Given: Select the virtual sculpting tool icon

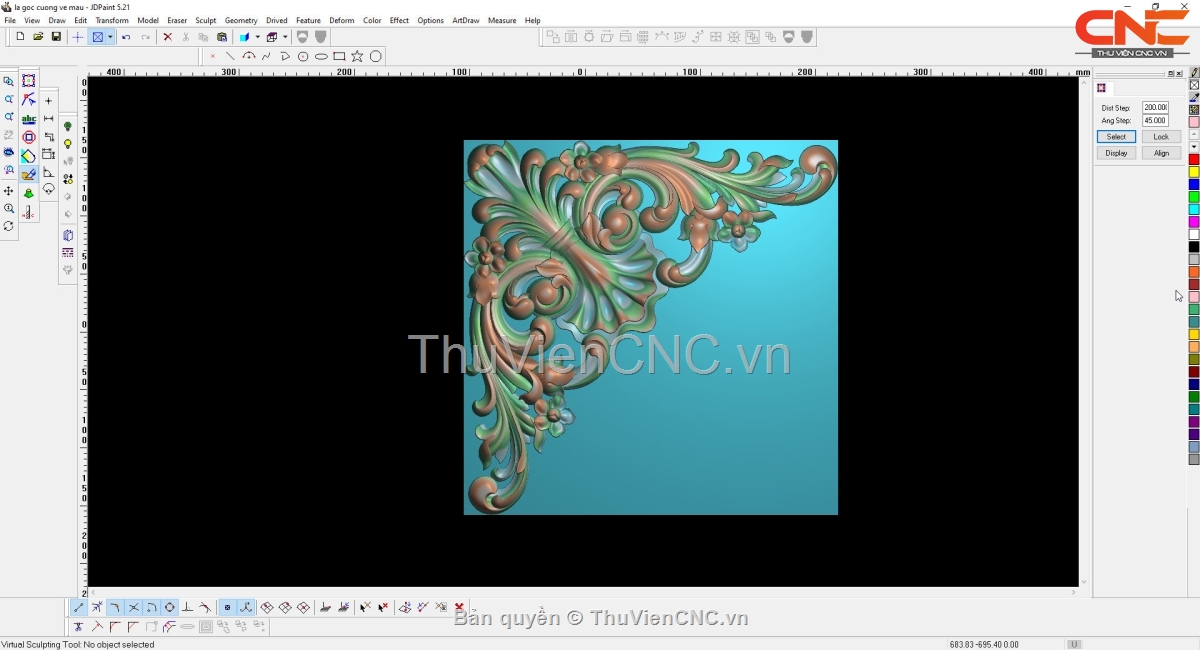Looking at the screenshot, I should [28, 174].
